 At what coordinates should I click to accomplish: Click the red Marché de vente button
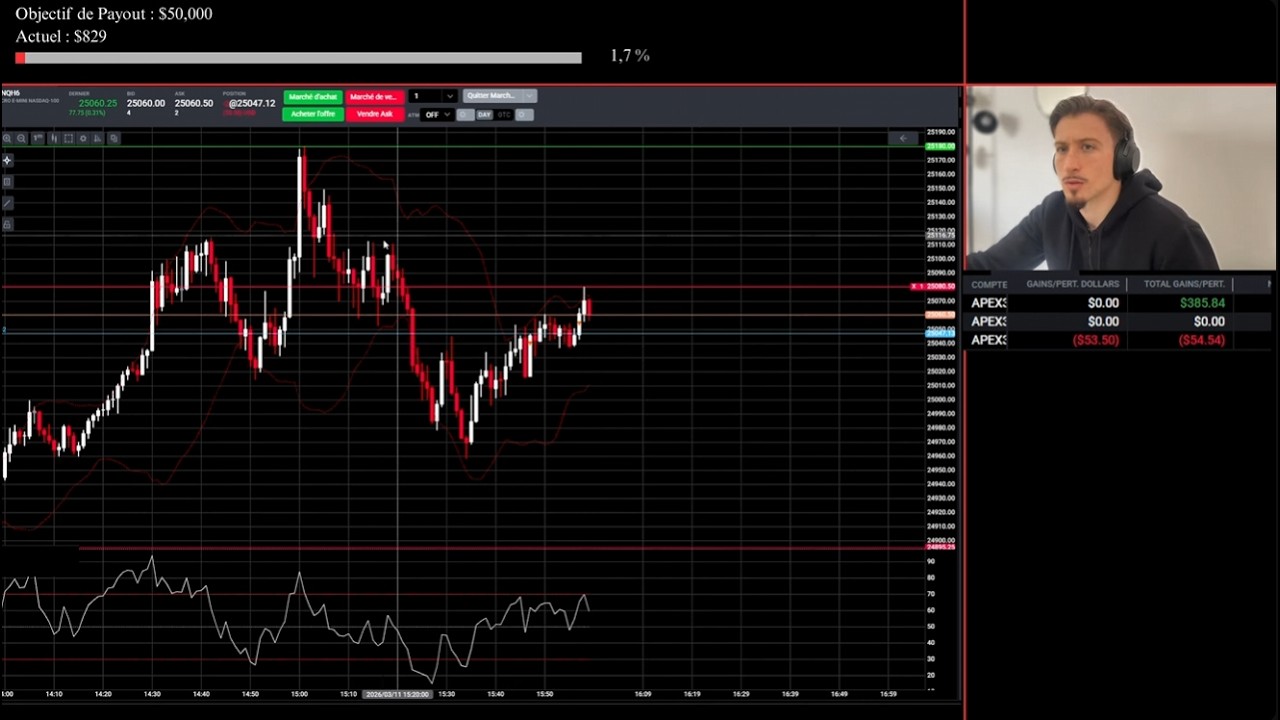click(x=374, y=97)
